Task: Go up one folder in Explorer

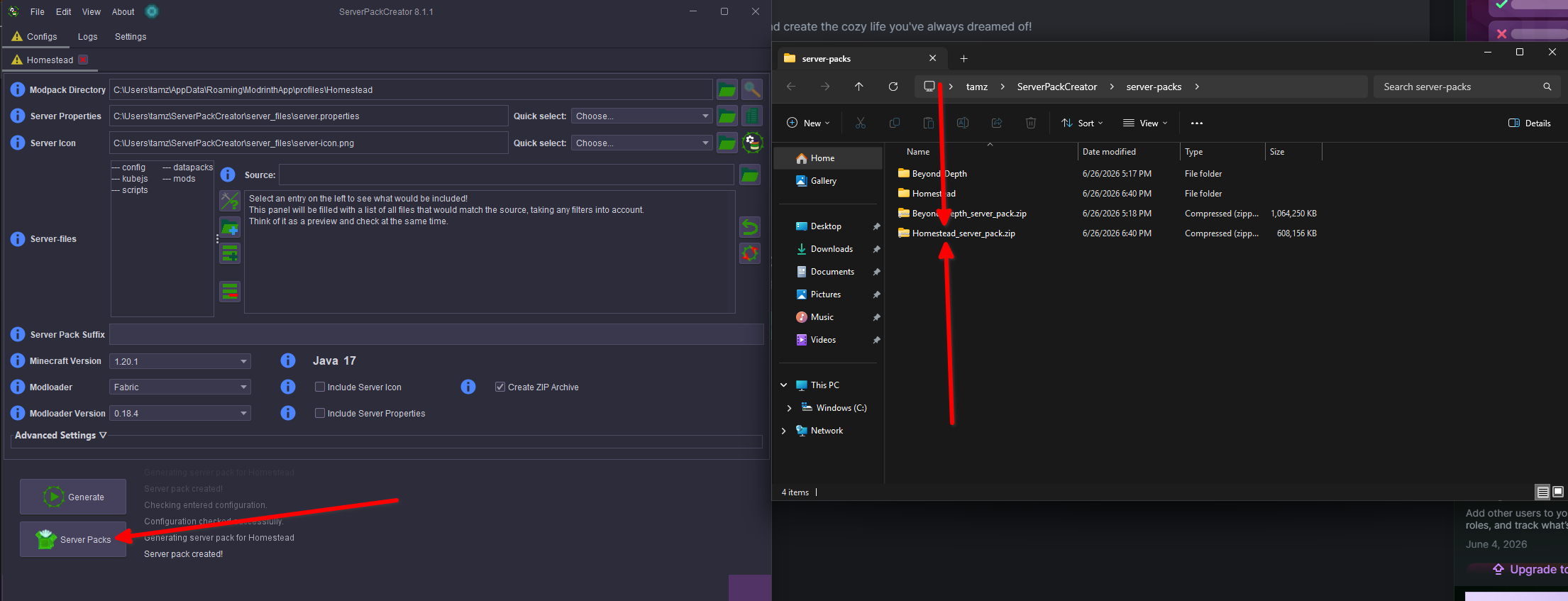Action: pos(859,87)
